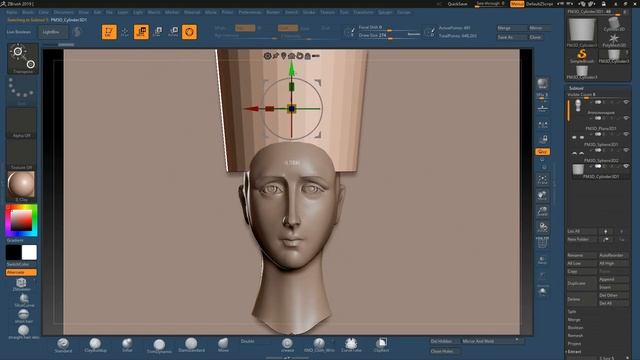Click the Append button
The width and height of the screenshot is (640, 360).
[x=613, y=279]
